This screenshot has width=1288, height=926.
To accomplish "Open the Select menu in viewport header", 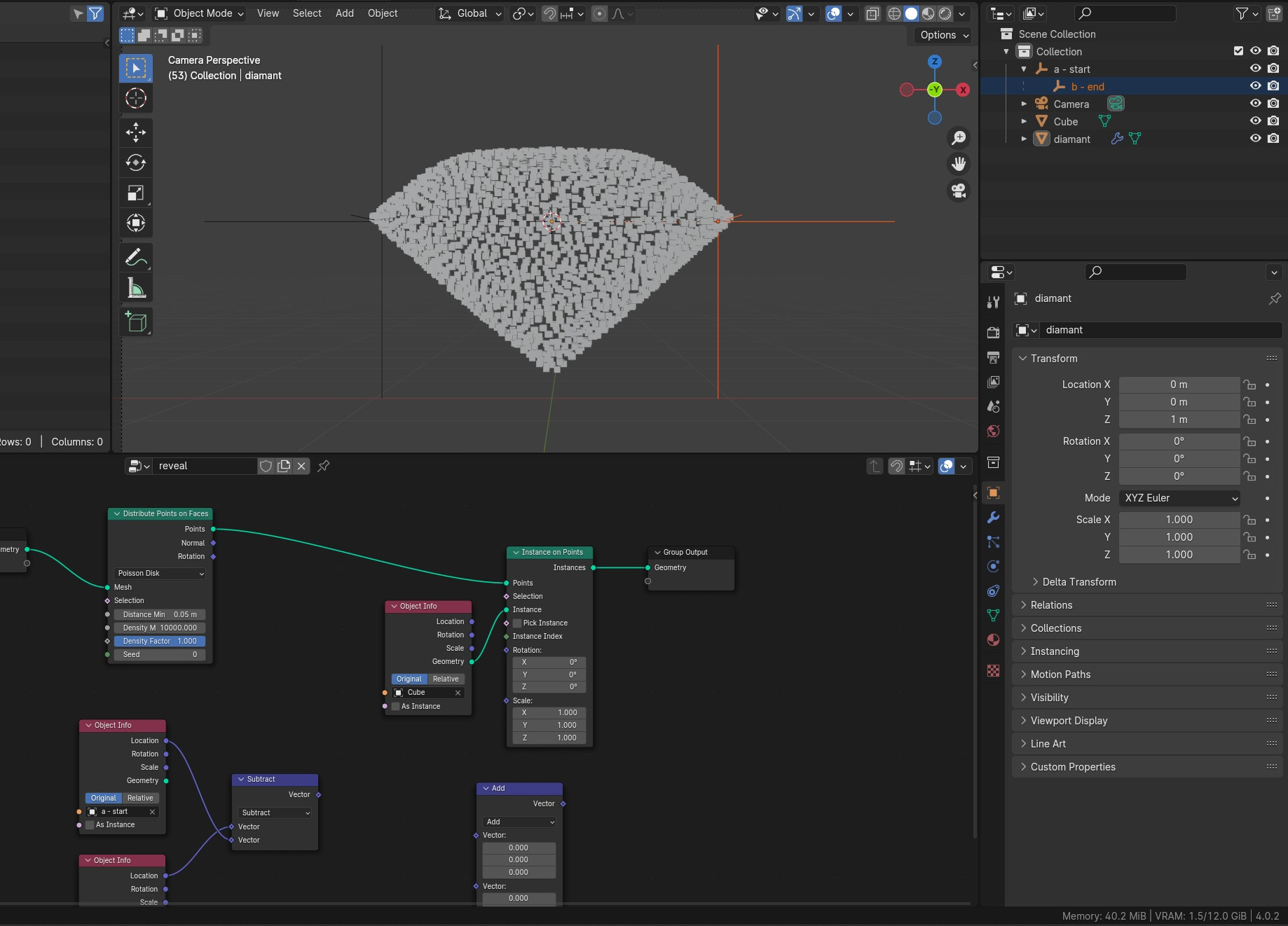I will point(306,13).
